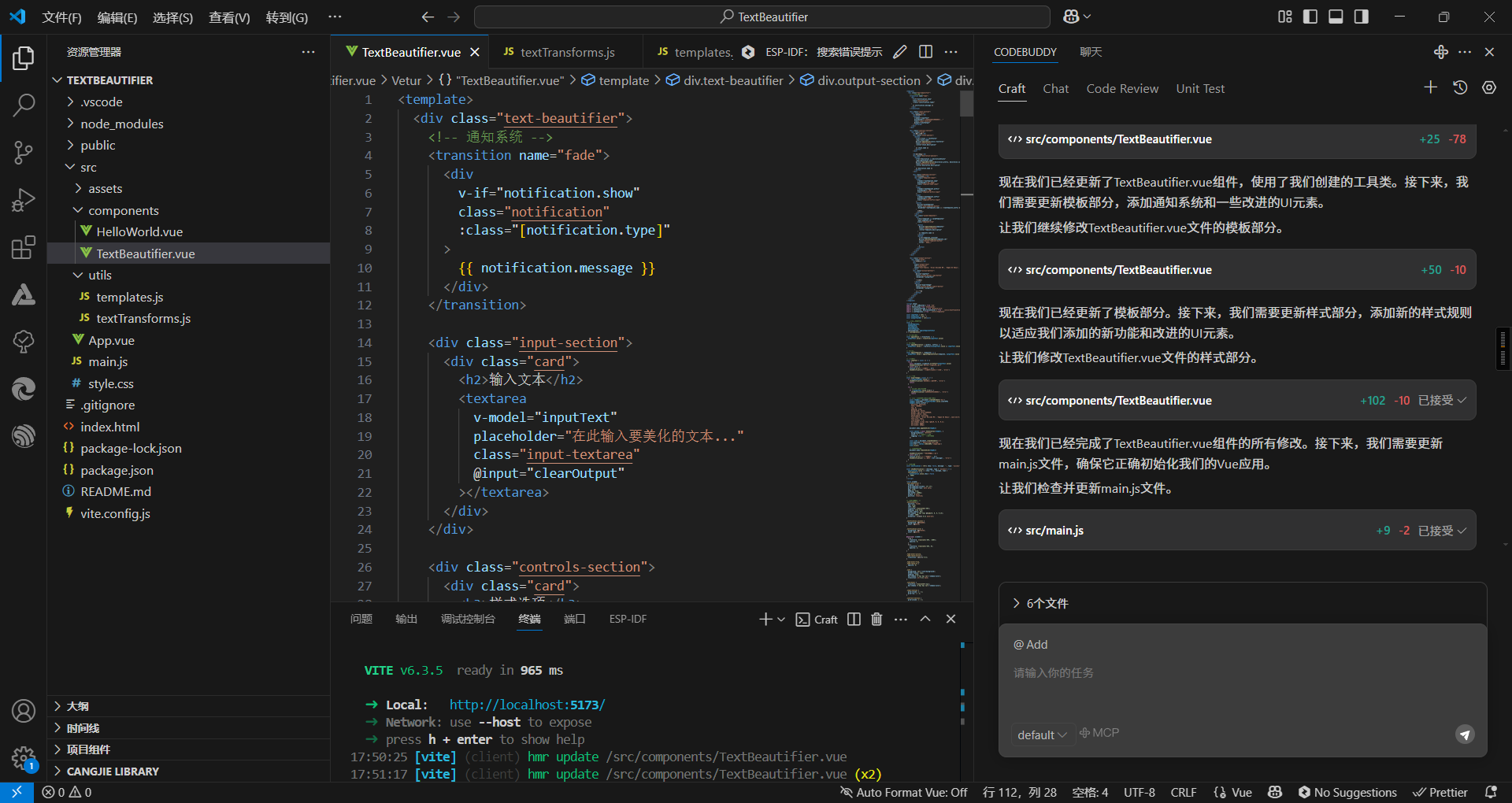Screen dimensions: 1512x803
Task: Click @ Add context button
Action: [1030, 645]
